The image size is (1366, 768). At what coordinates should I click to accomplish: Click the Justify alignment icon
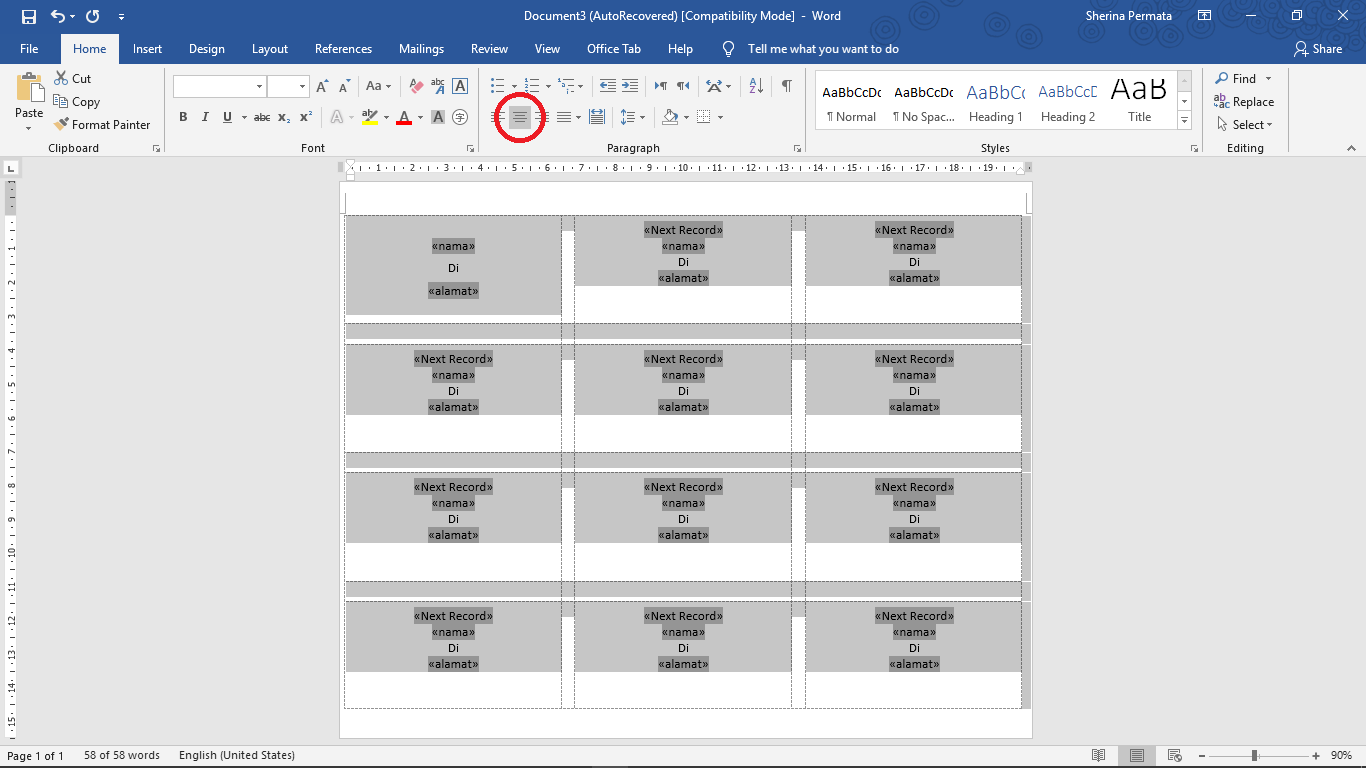tap(563, 117)
